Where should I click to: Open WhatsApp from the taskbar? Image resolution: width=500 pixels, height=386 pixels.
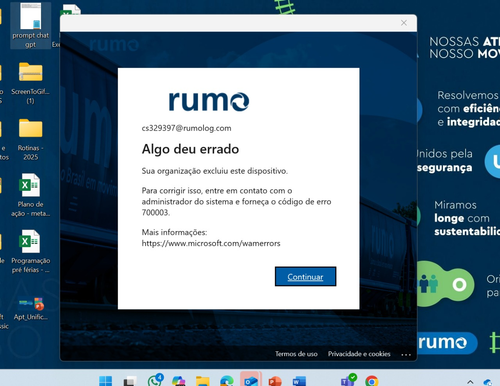point(155,380)
